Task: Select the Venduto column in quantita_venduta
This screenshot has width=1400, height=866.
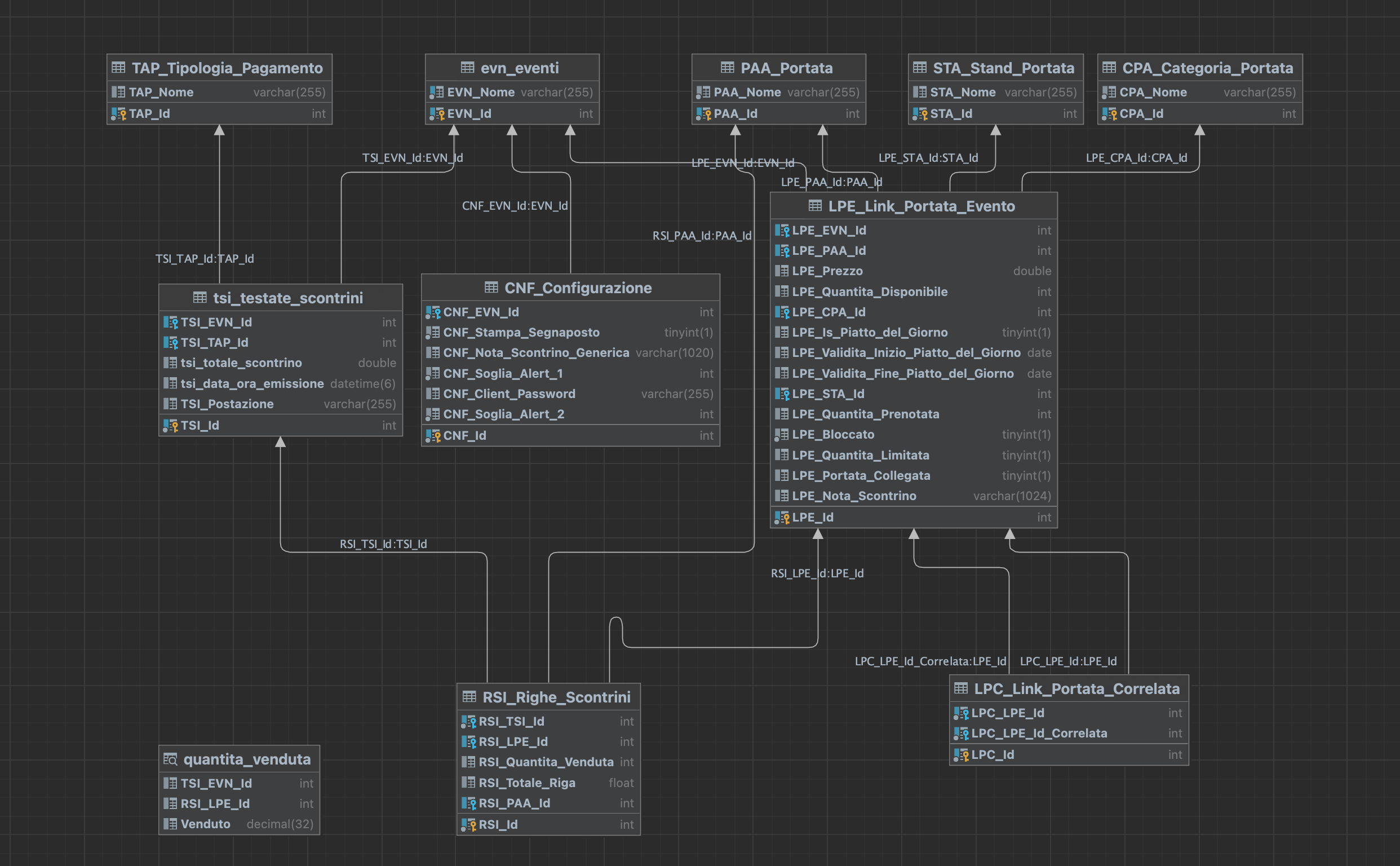Action: tap(240, 824)
